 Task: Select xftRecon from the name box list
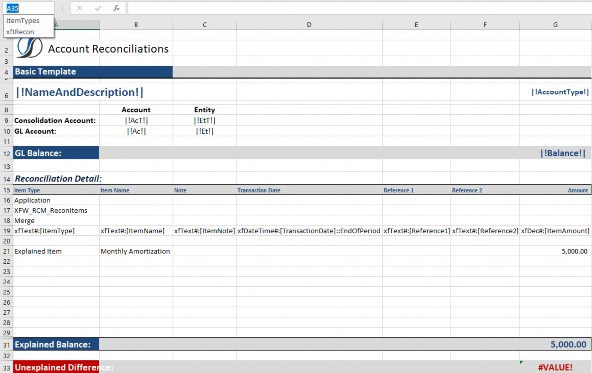(20, 32)
